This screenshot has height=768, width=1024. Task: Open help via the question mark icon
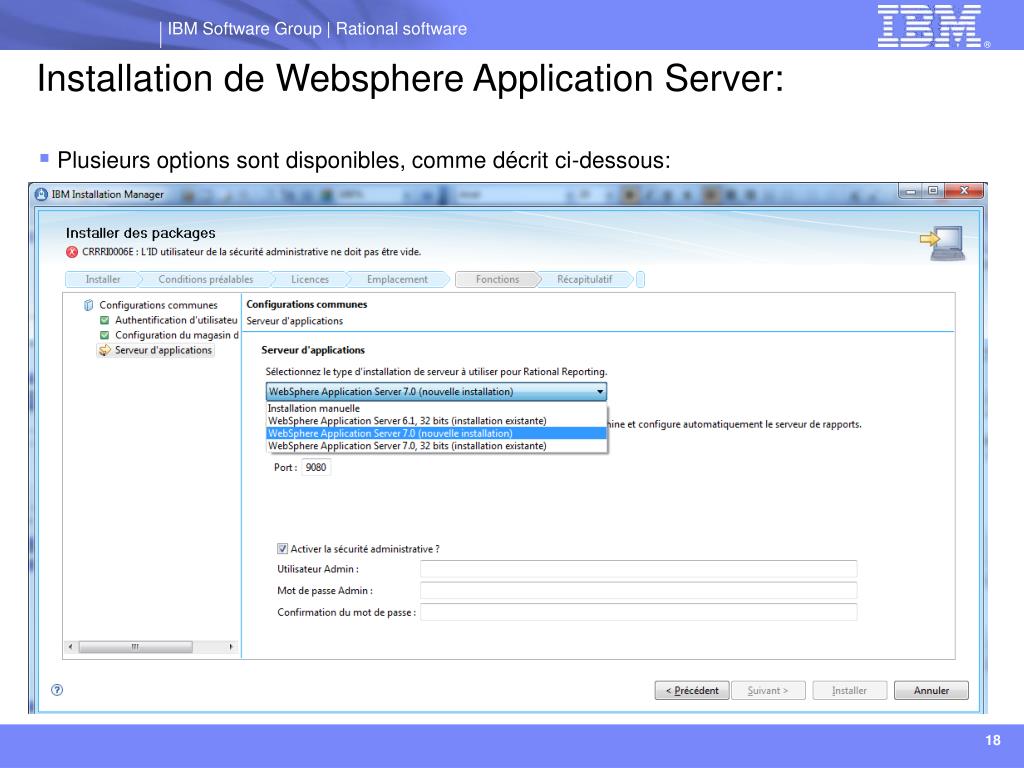click(57, 690)
